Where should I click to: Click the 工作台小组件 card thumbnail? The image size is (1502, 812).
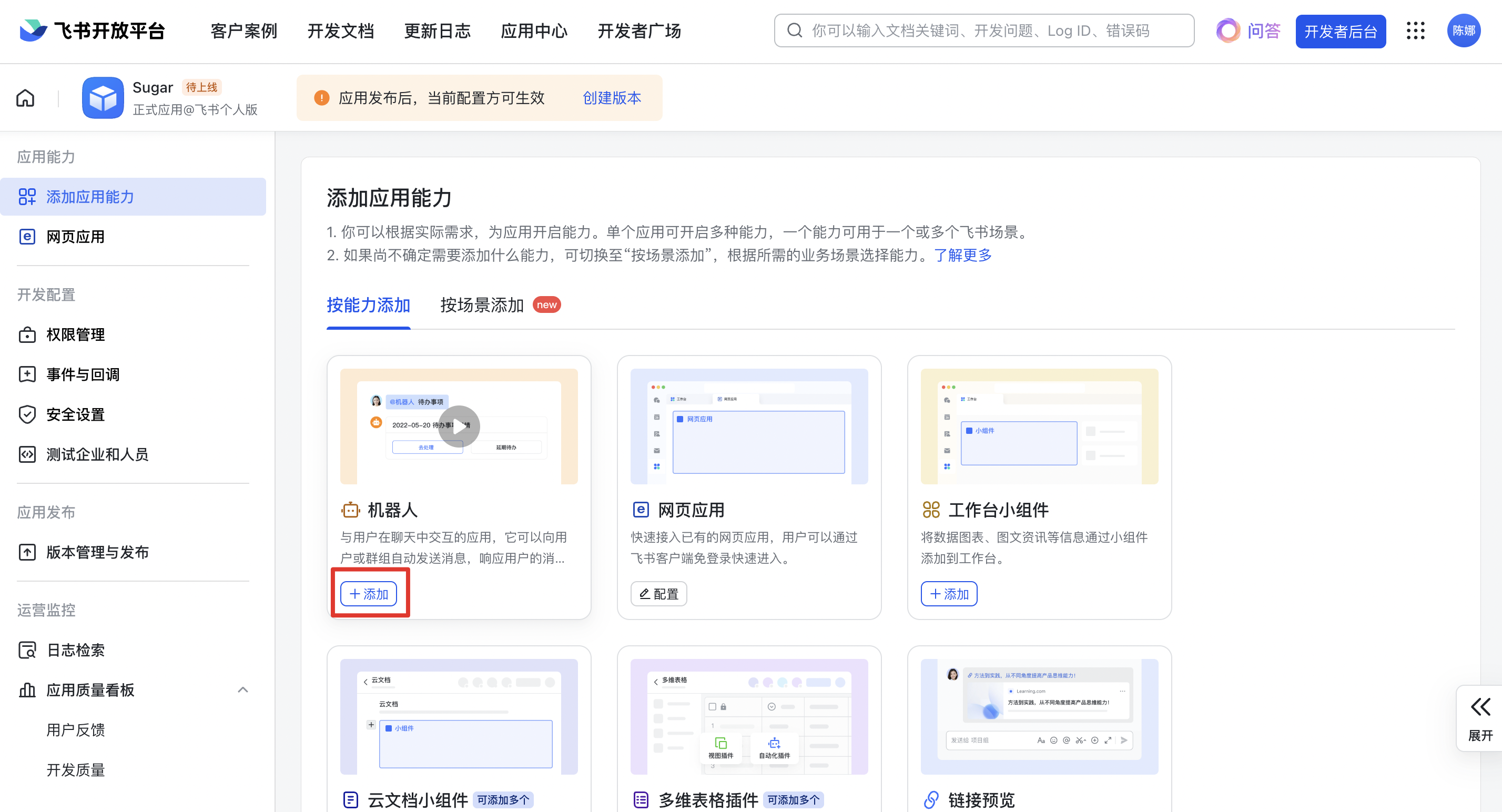(1039, 426)
